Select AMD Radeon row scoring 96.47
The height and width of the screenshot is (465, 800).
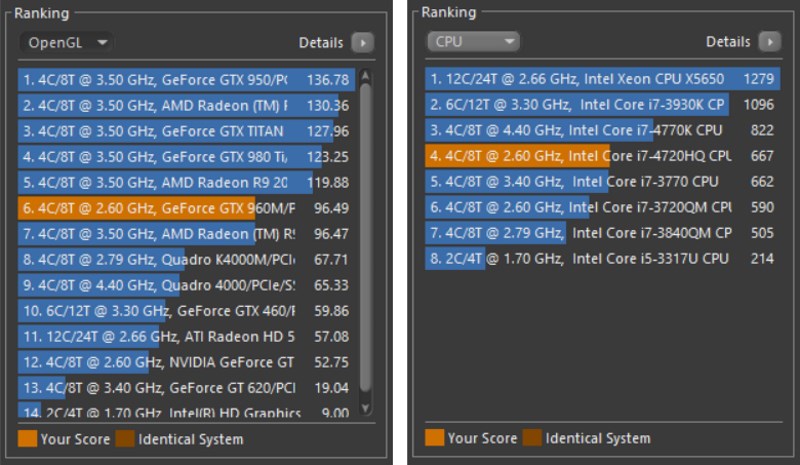pyautogui.click(x=187, y=234)
